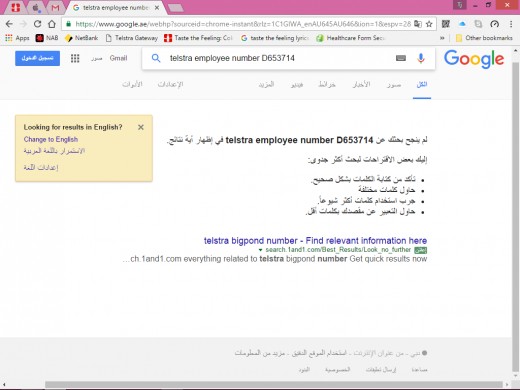
Task: Switch to the pinned Apple tab
Action: tap(35, 7)
